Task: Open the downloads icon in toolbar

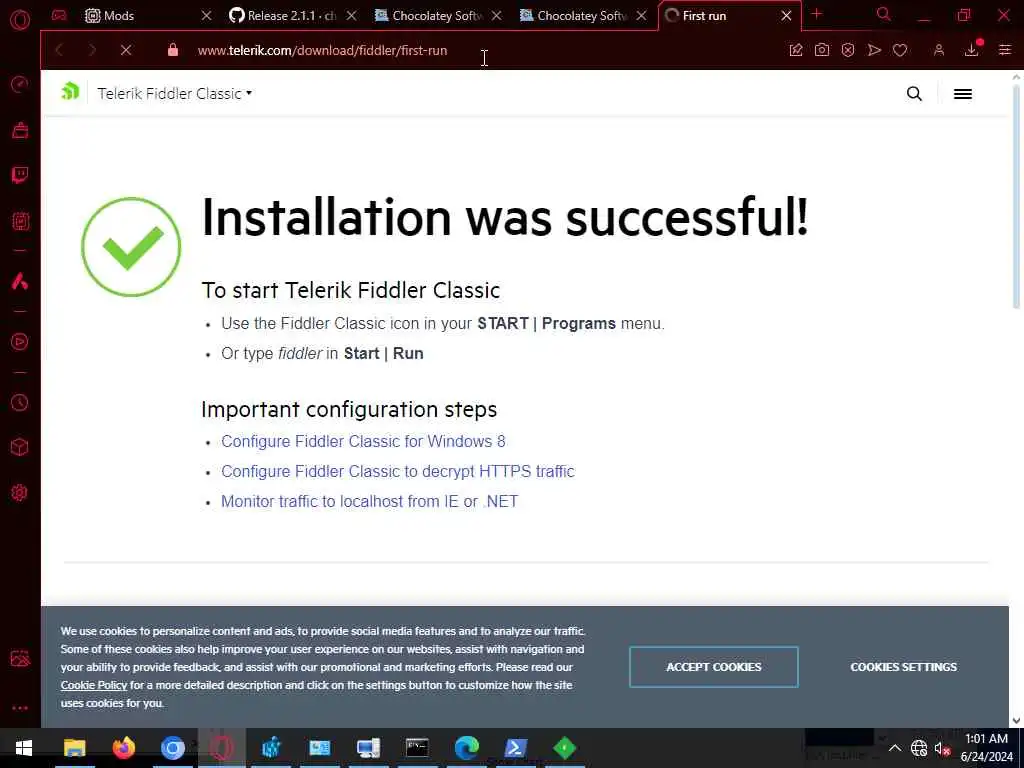Action: 972,50
